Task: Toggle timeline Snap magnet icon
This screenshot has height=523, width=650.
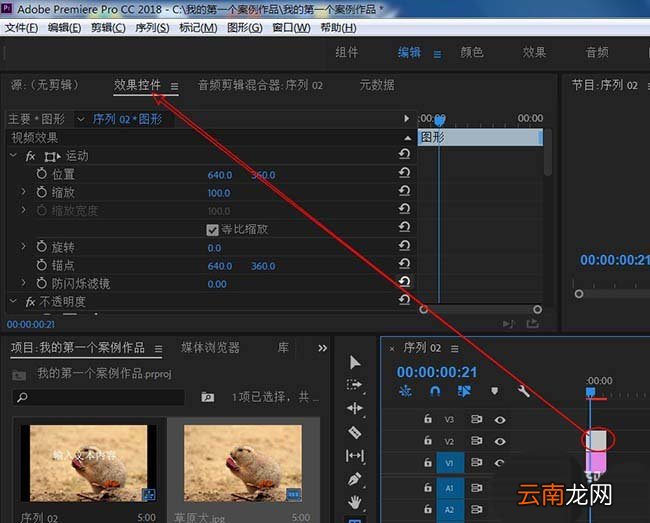Action: pyautogui.click(x=434, y=391)
